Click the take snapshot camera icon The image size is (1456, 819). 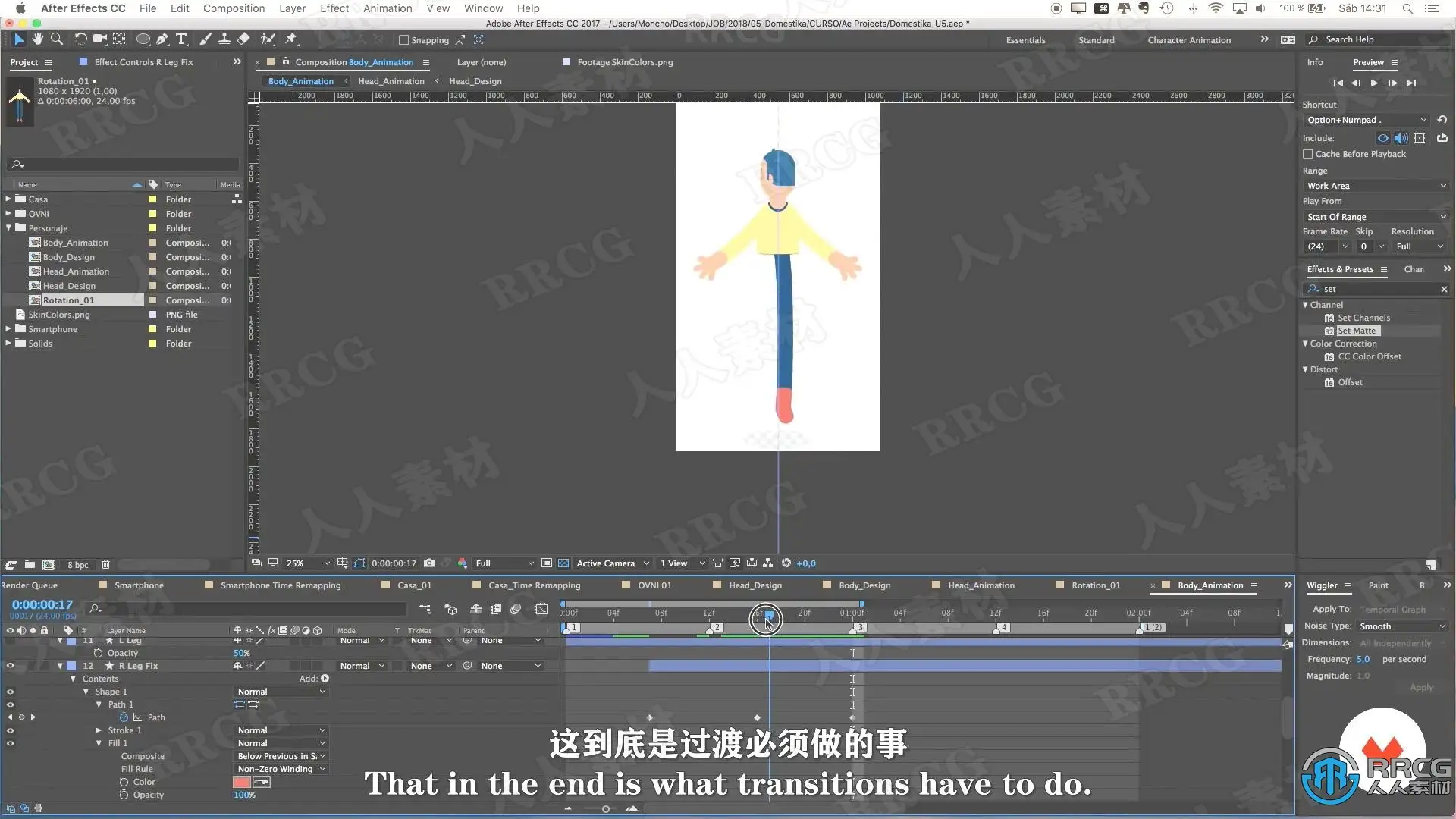point(429,563)
